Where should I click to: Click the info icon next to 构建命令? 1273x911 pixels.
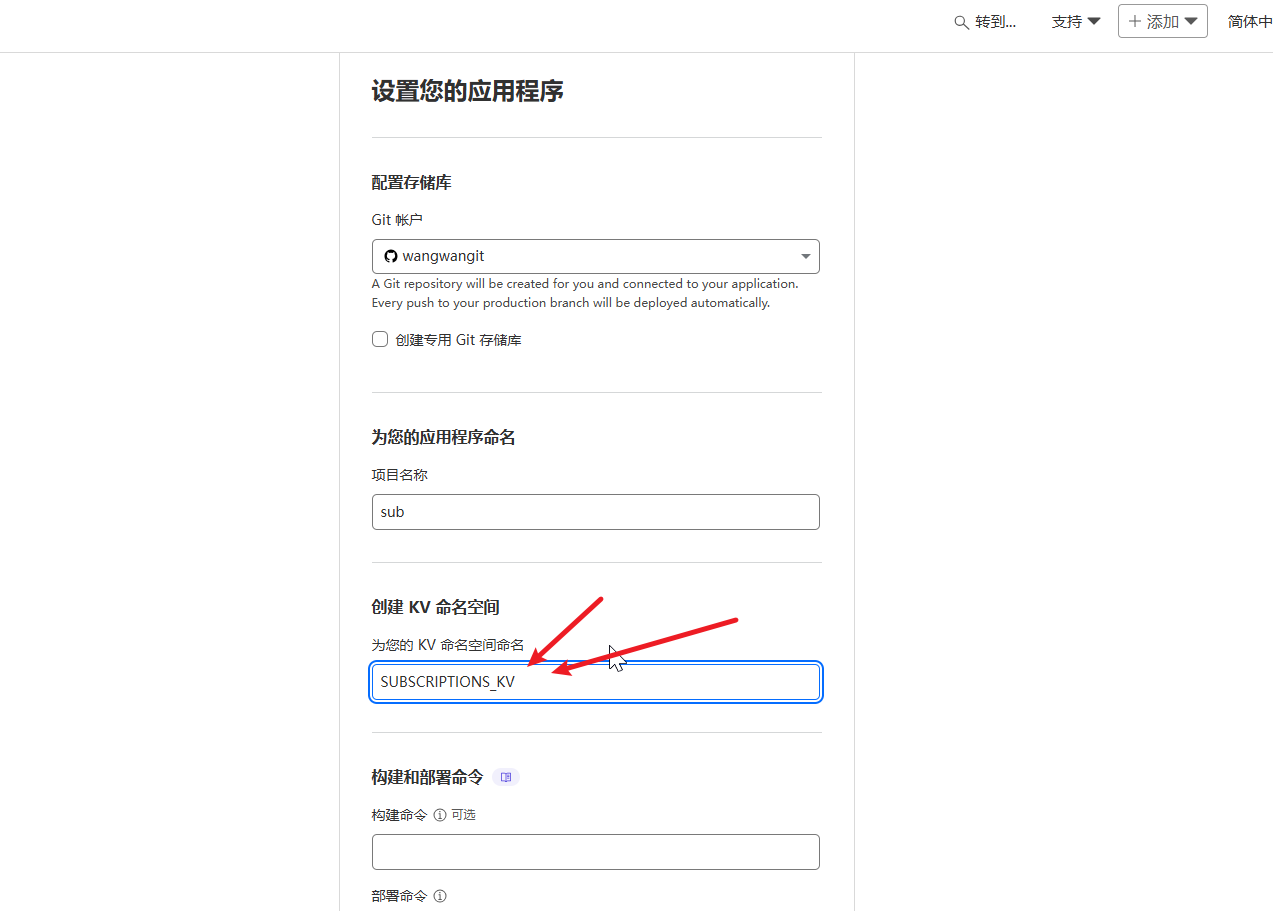pos(440,814)
